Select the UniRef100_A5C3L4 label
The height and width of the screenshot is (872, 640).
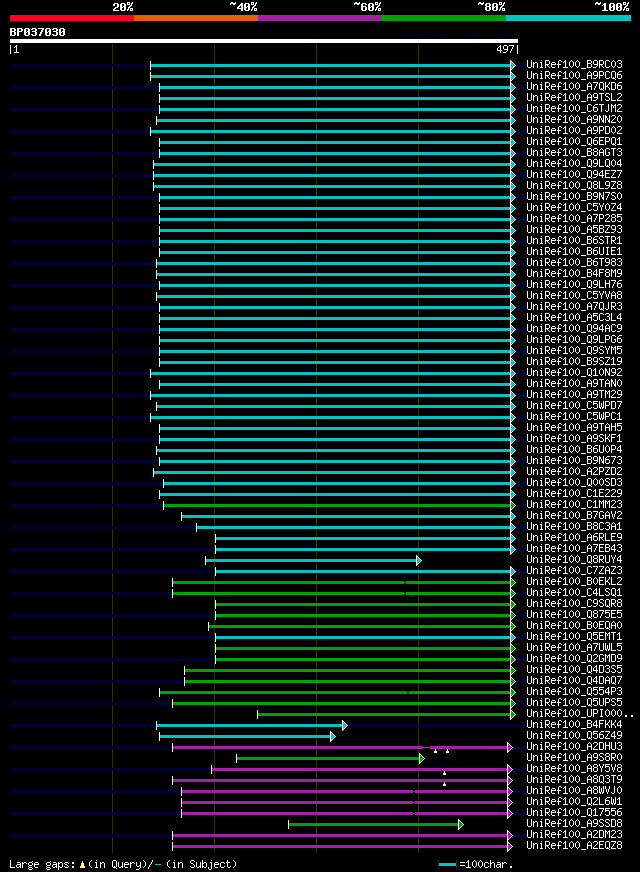(574, 318)
